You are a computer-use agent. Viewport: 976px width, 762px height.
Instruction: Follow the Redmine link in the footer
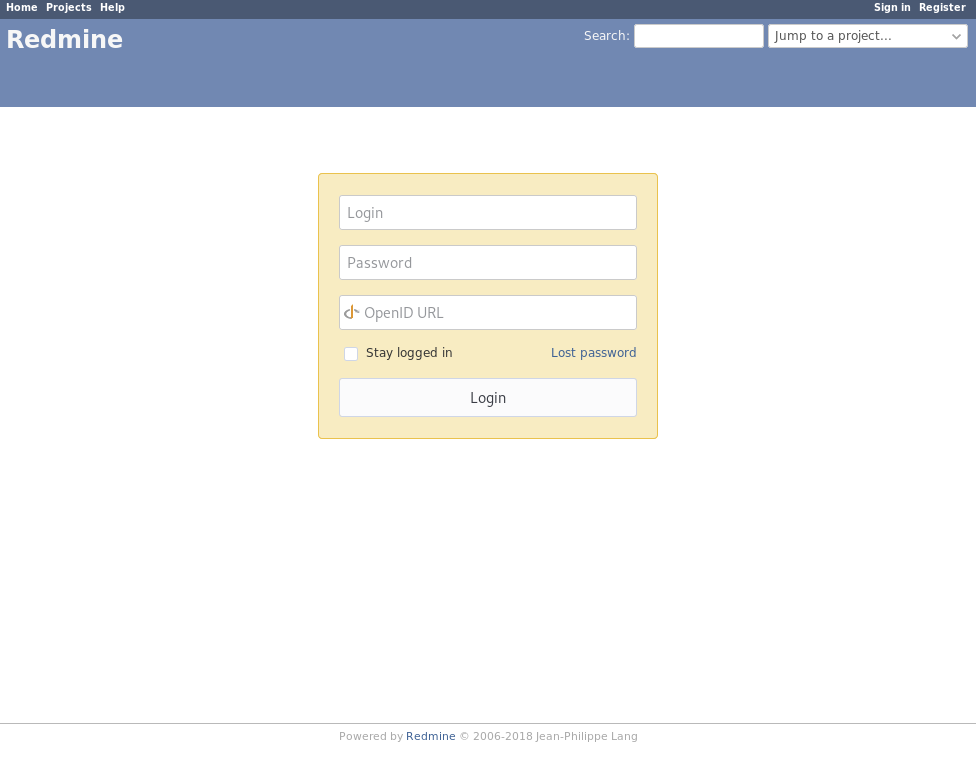pyautogui.click(x=431, y=736)
